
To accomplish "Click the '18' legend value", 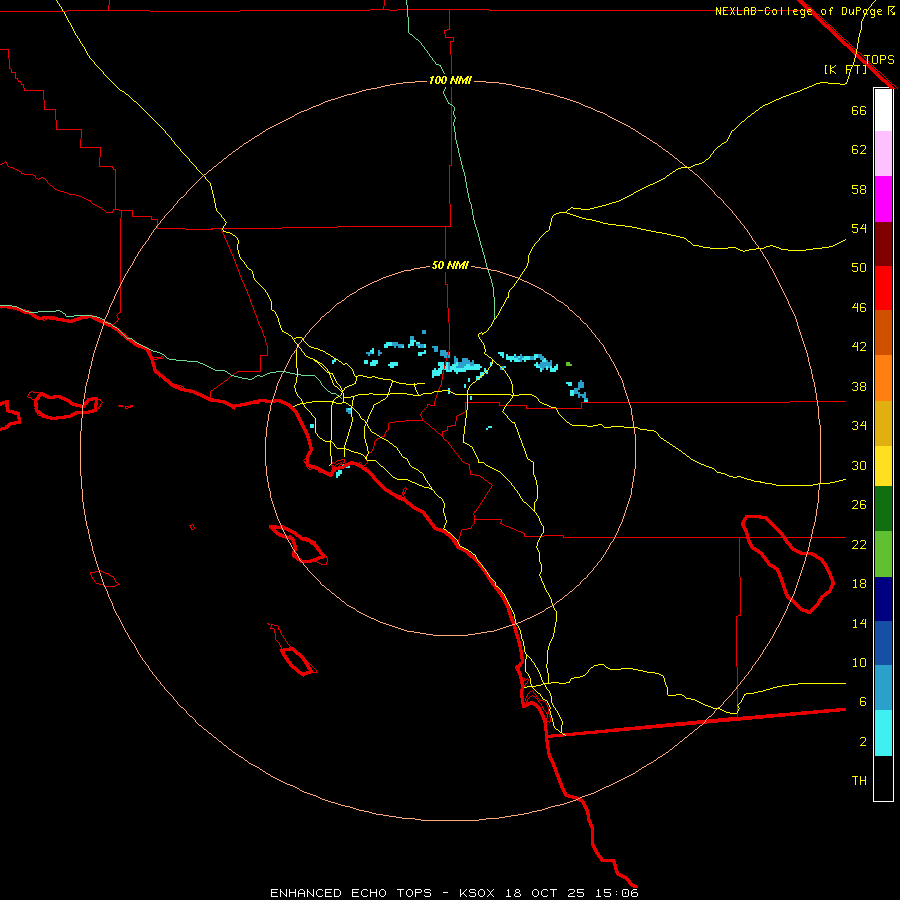I will [x=859, y=584].
